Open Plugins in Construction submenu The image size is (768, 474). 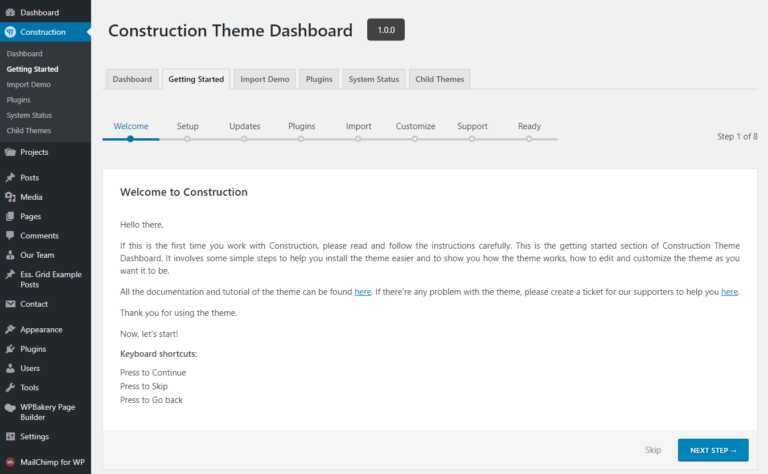[19, 100]
